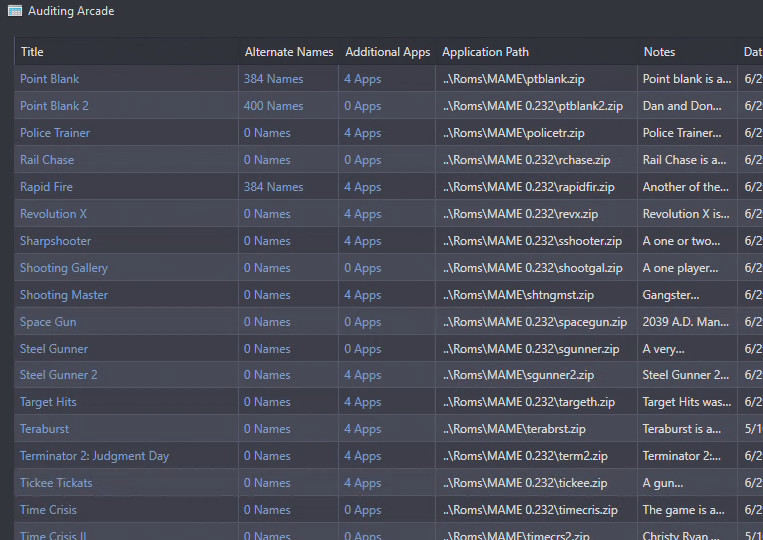763x540 pixels.
Task: Open 384 Names for Rapid Fire
Action: click(x=273, y=187)
